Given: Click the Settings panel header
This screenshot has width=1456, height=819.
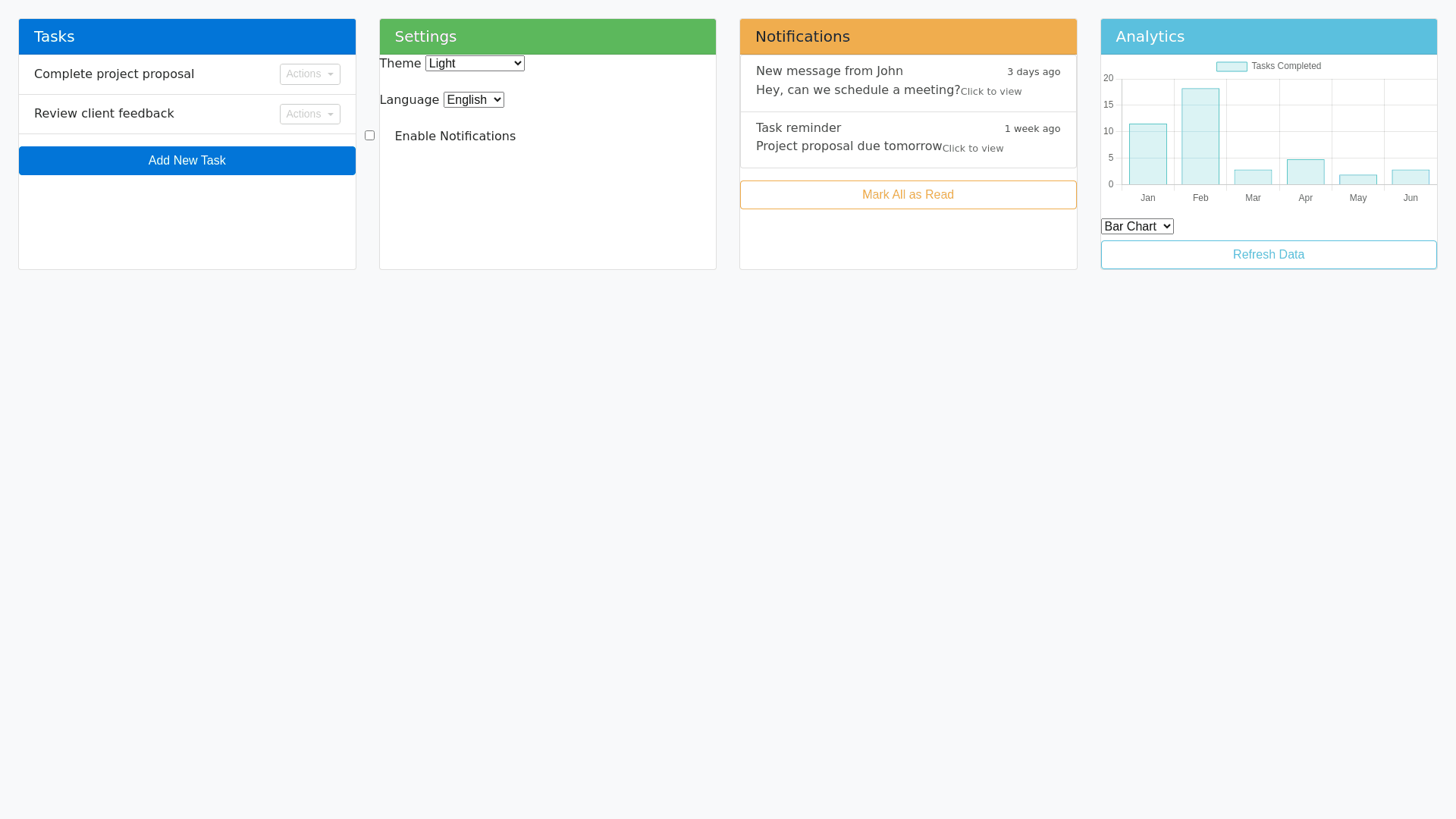Looking at the screenshot, I should click(547, 36).
